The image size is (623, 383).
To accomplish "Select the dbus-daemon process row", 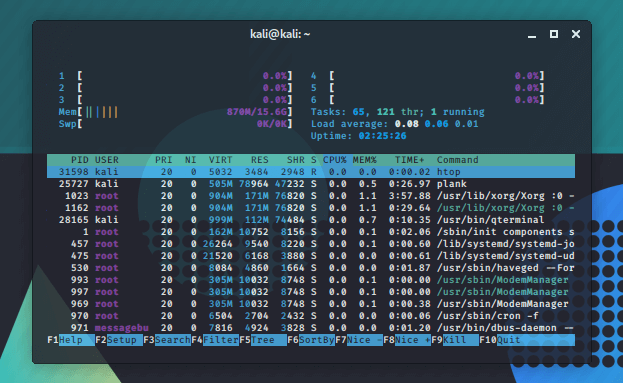I will [311, 328].
